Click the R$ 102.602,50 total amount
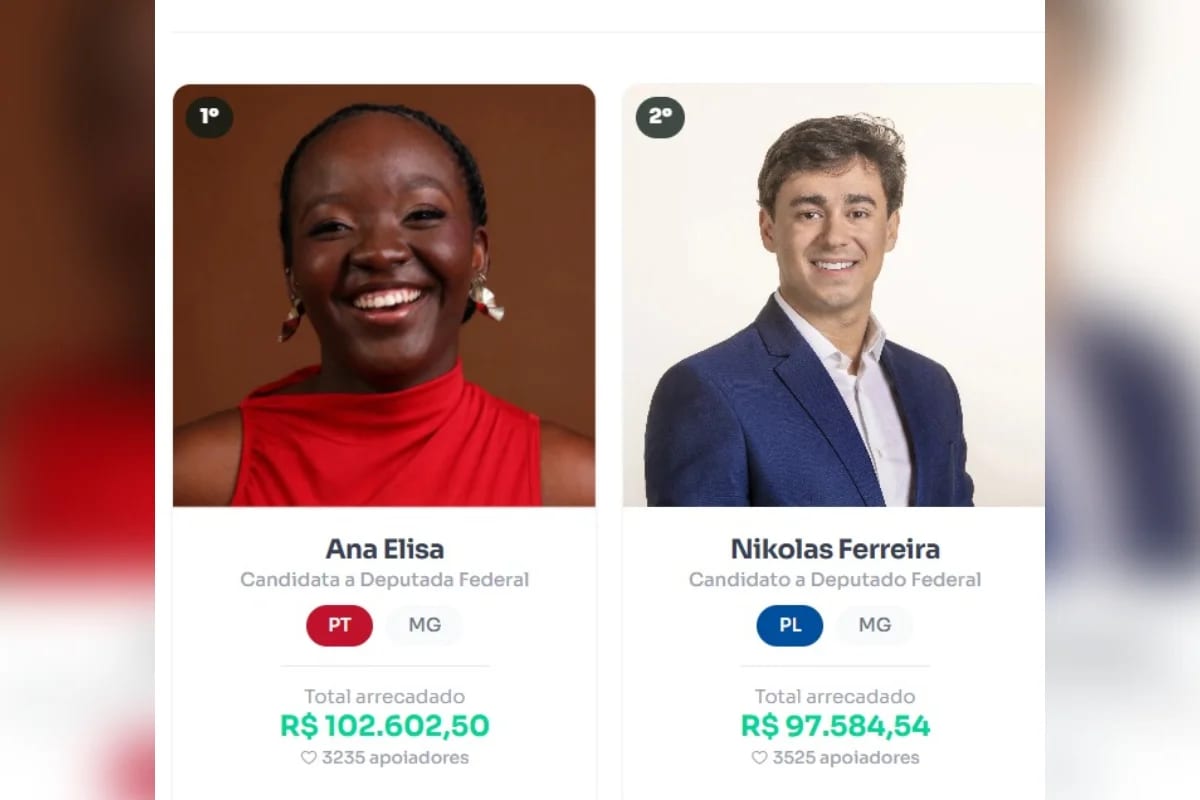The image size is (1200, 800). coord(385,726)
